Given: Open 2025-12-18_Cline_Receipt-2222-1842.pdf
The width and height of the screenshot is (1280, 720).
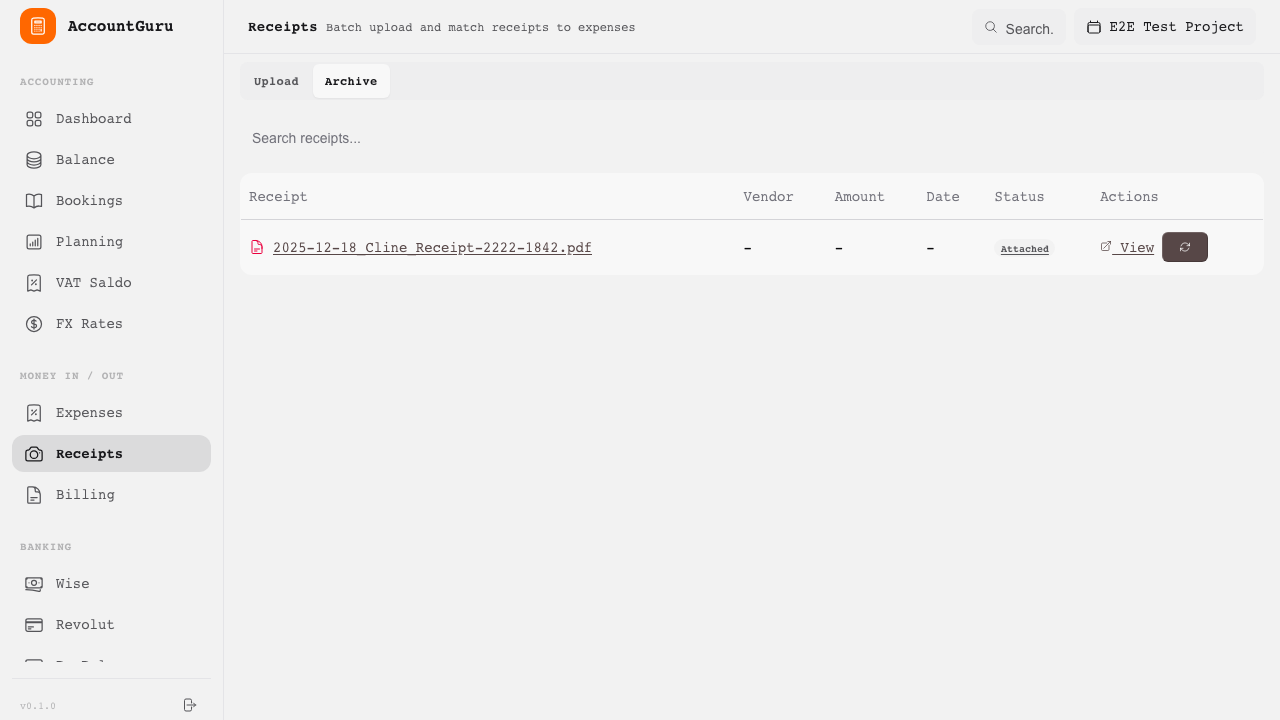Looking at the screenshot, I should pyautogui.click(x=432, y=247).
